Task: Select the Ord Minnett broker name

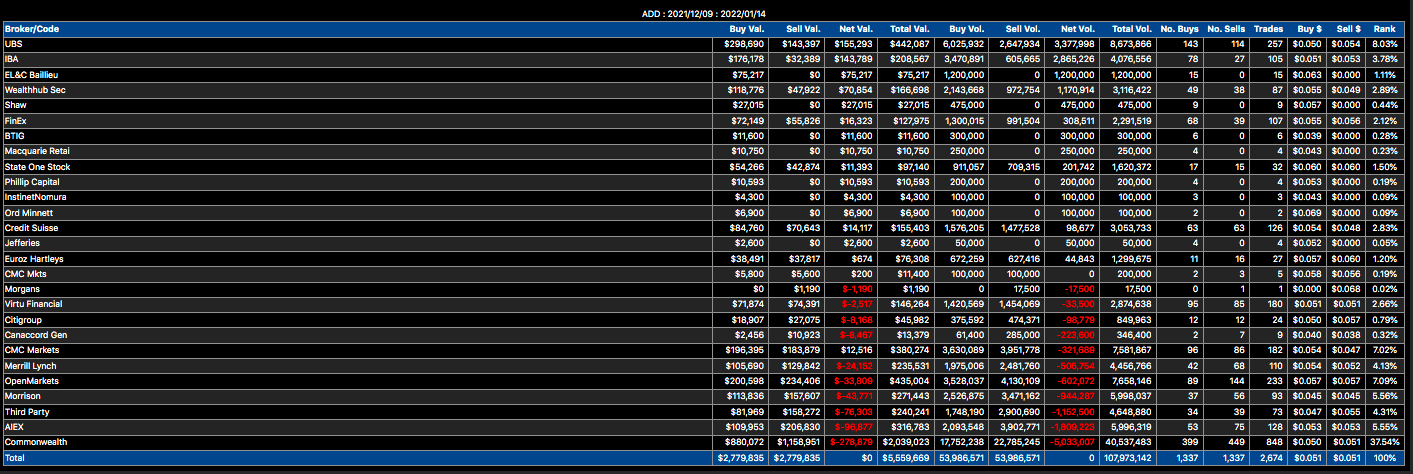Action: point(28,212)
